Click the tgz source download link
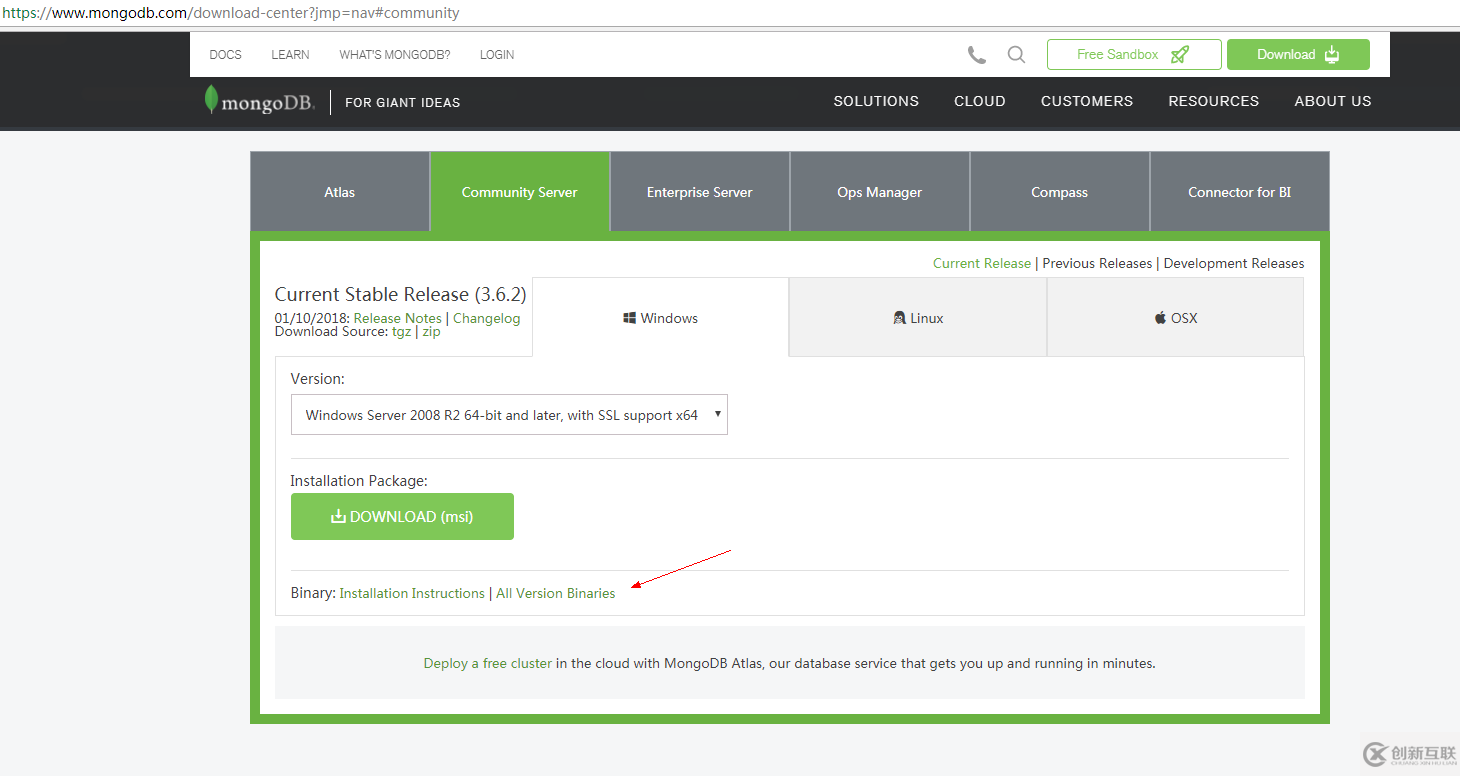1460x776 pixels. pyautogui.click(x=402, y=332)
